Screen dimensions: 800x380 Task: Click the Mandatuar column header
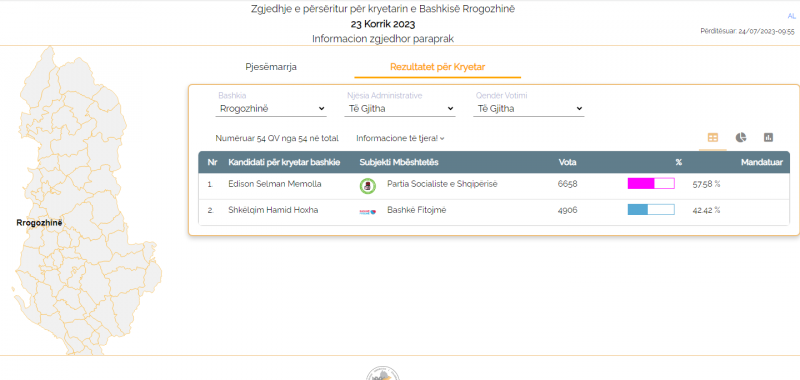pyautogui.click(x=762, y=162)
